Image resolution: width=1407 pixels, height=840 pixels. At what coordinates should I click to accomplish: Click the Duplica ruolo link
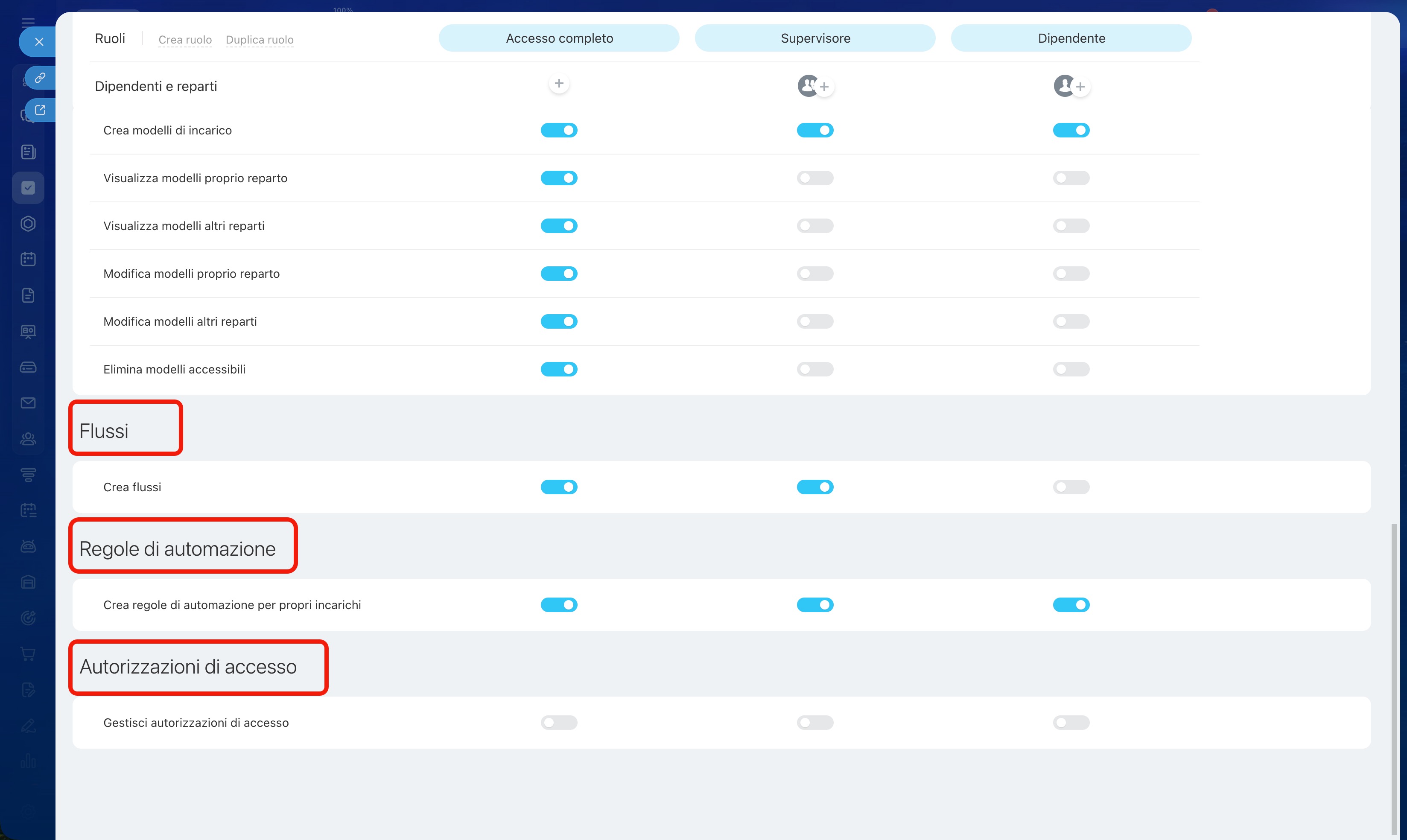point(259,40)
